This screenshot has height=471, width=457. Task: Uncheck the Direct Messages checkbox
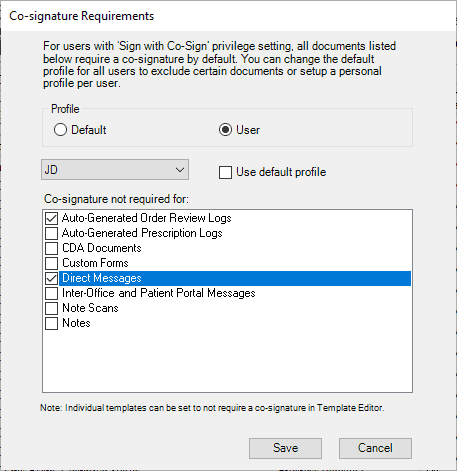pyautogui.click(x=51, y=278)
